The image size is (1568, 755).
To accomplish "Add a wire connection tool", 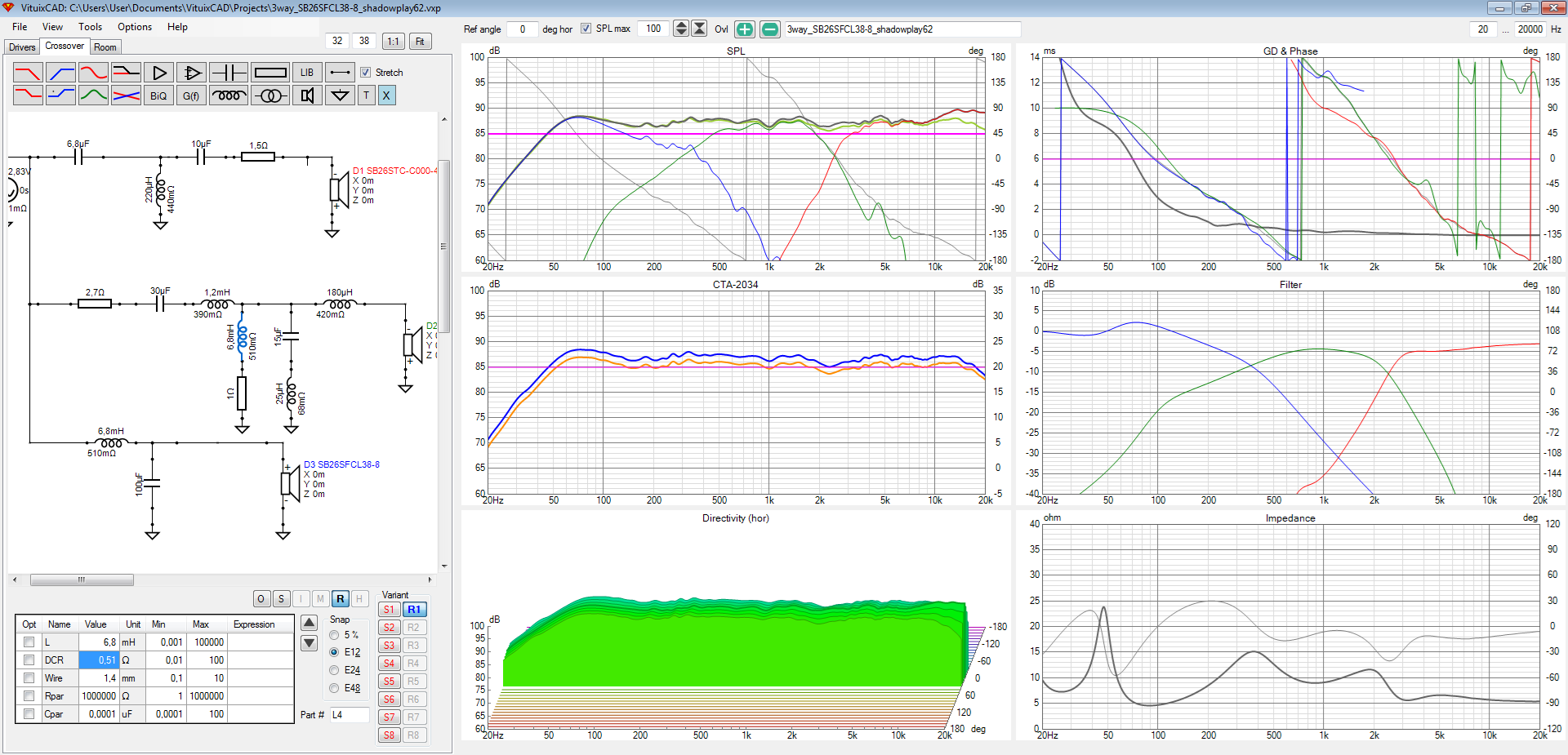I will point(340,73).
